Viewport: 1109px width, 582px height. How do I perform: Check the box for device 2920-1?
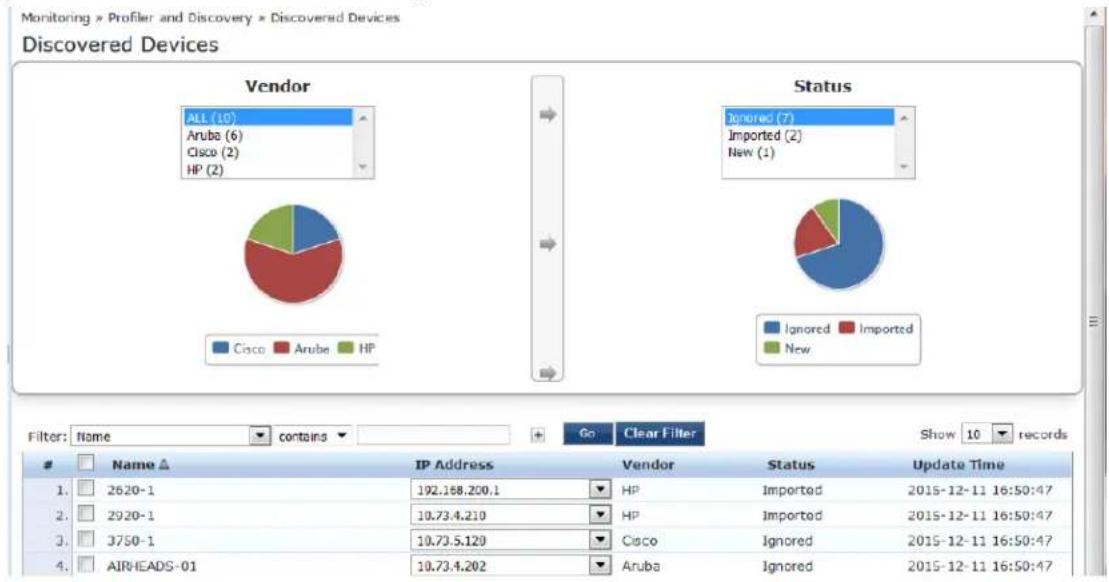[x=86, y=514]
